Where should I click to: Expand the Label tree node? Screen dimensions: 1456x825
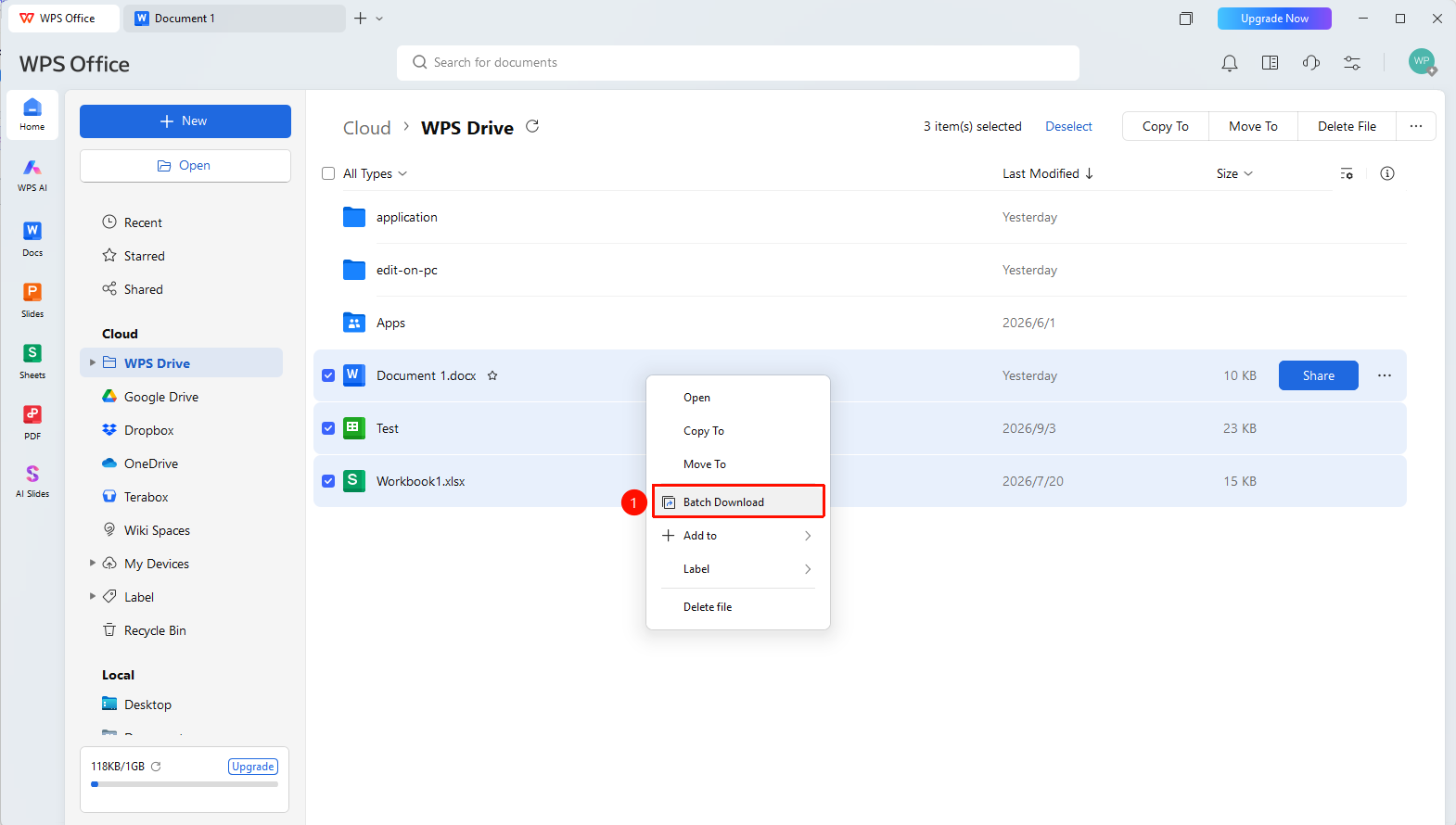(92, 596)
